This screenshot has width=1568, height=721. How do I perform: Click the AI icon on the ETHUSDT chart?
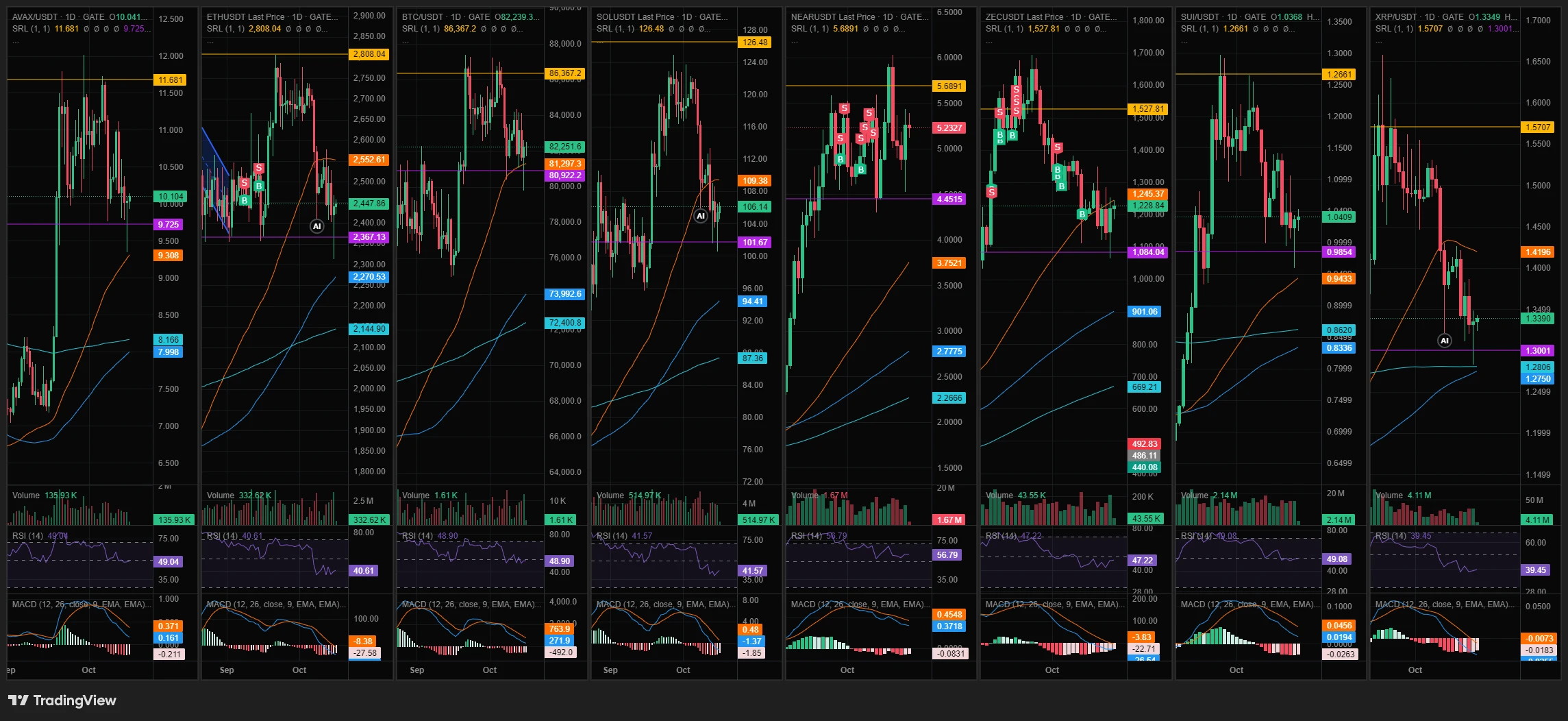[x=316, y=226]
